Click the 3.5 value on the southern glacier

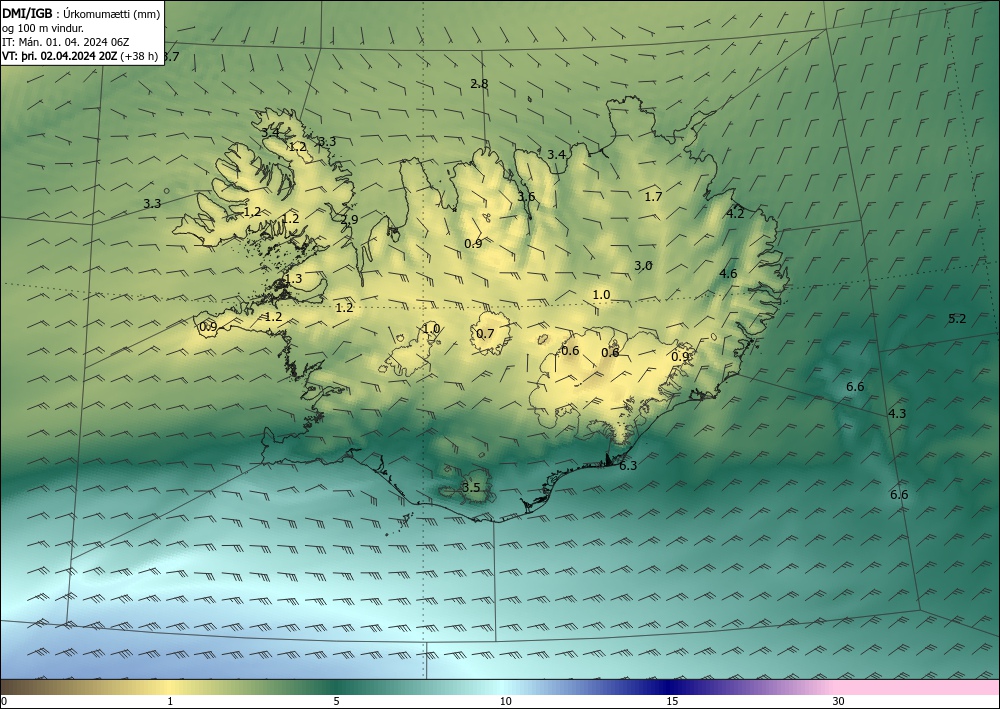point(471,488)
